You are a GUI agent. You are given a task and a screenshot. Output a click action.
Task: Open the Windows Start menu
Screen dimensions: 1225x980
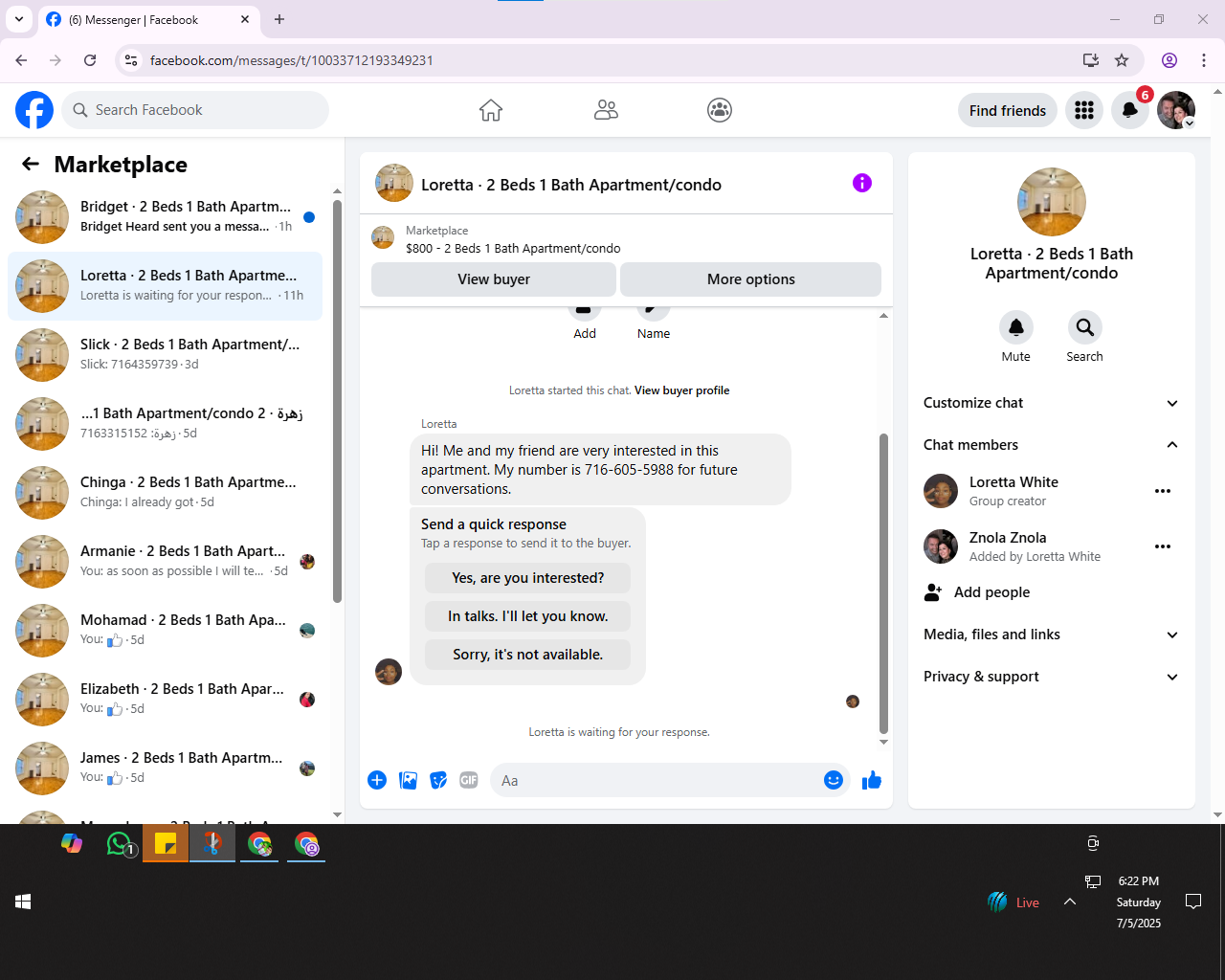pyautogui.click(x=23, y=902)
